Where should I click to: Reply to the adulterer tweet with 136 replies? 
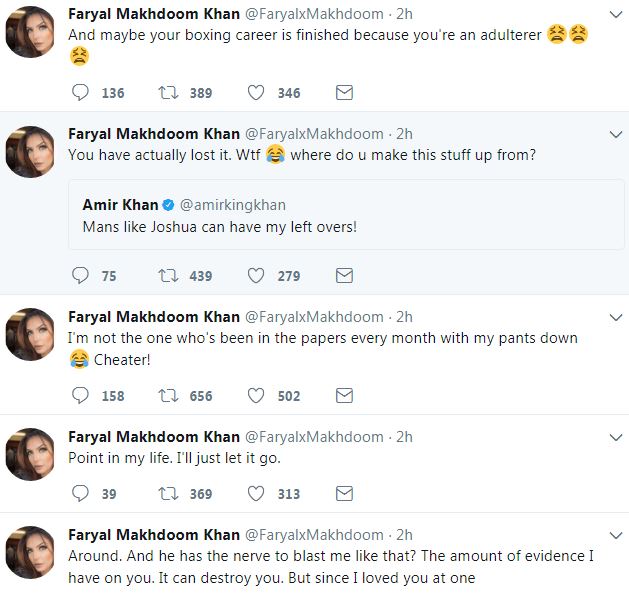(82, 93)
